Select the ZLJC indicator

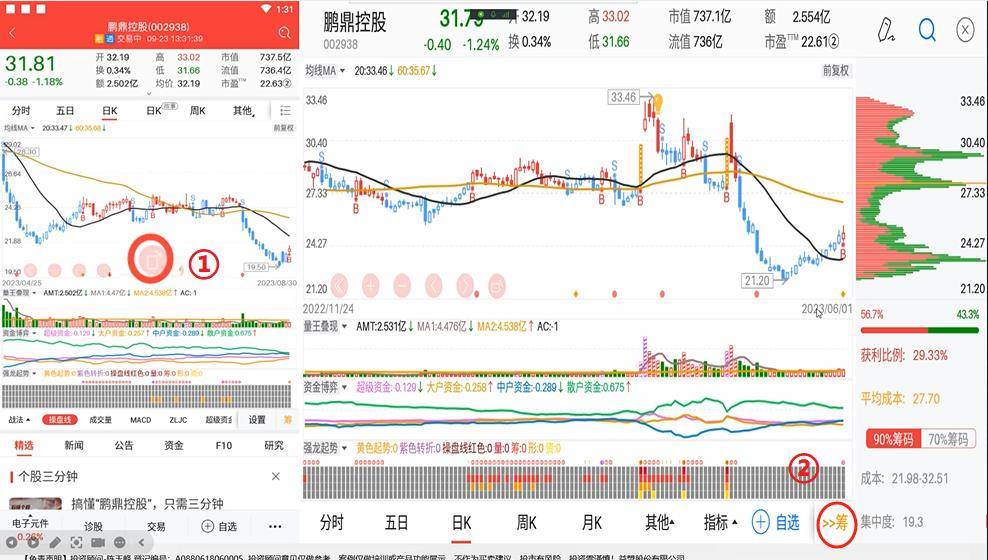(x=178, y=420)
